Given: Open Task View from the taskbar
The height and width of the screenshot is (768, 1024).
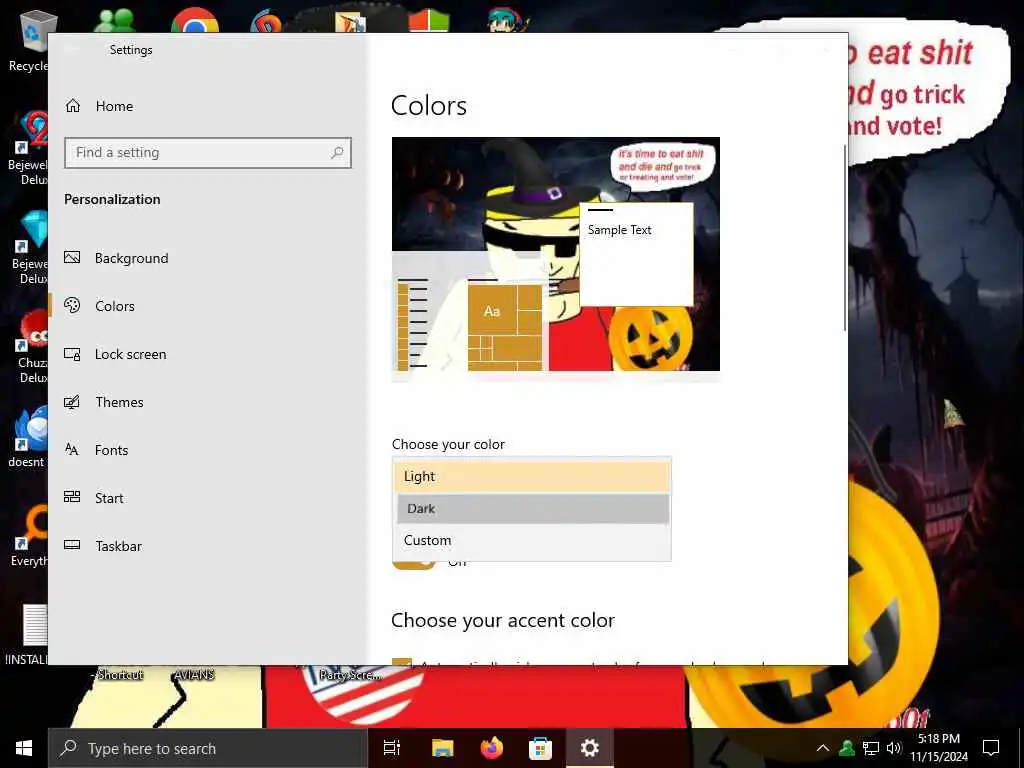Looking at the screenshot, I should coord(392,748).
